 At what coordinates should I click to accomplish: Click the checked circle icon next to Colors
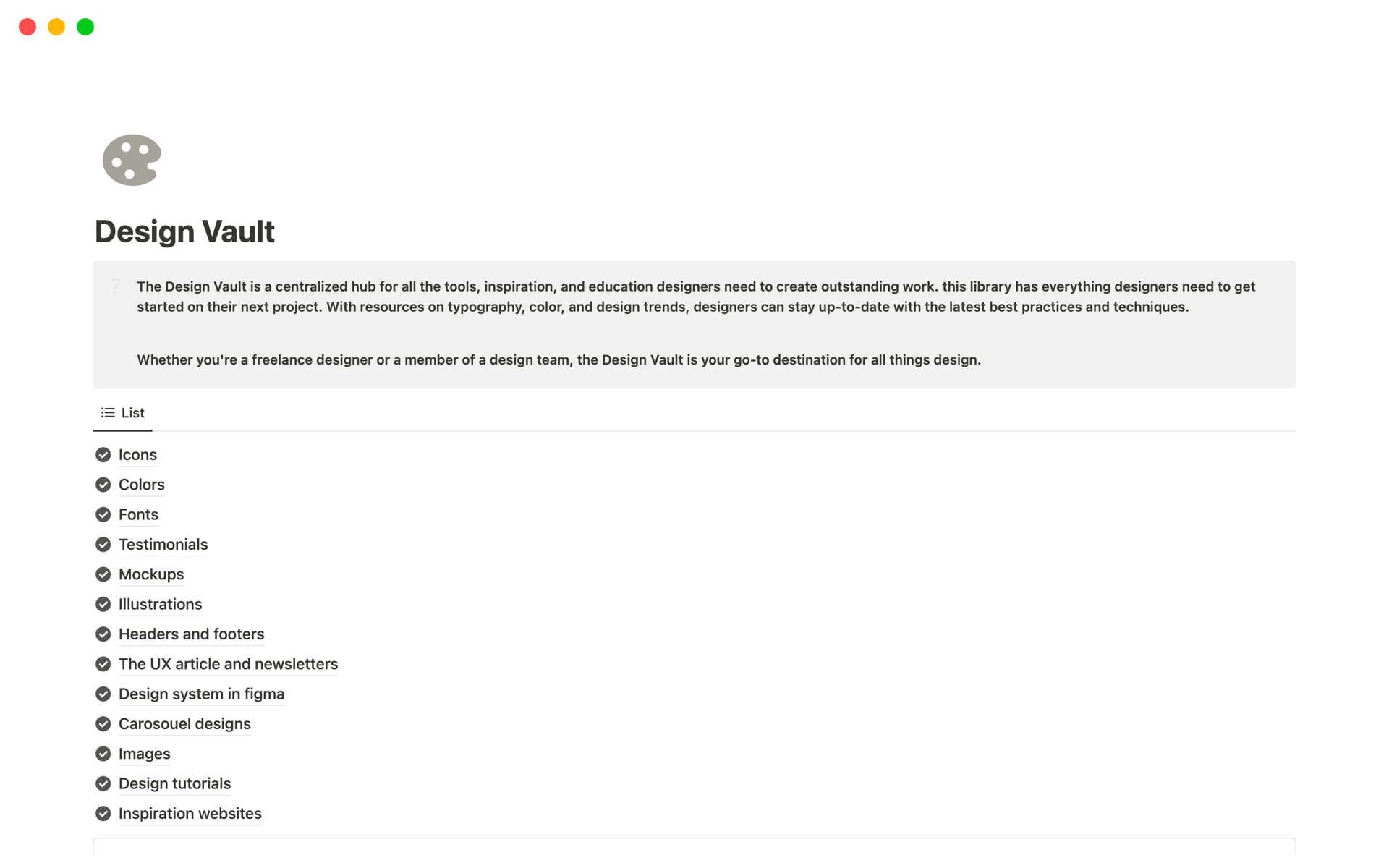point(103,484)
